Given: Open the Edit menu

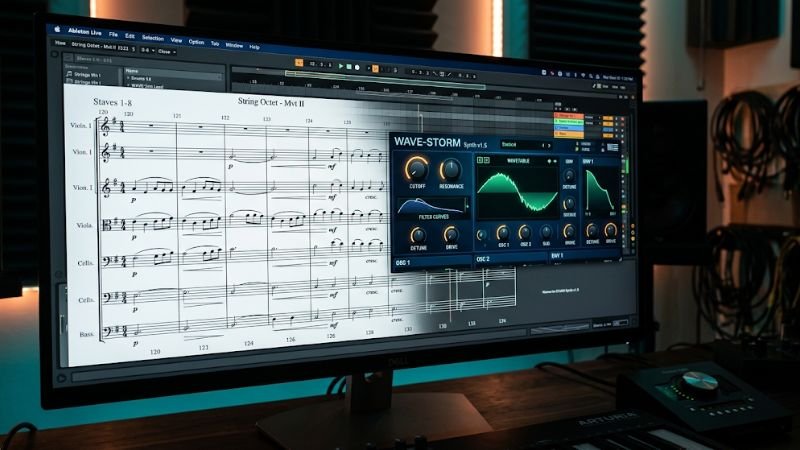Looking at the screenshot, I should tap(130, 36).
